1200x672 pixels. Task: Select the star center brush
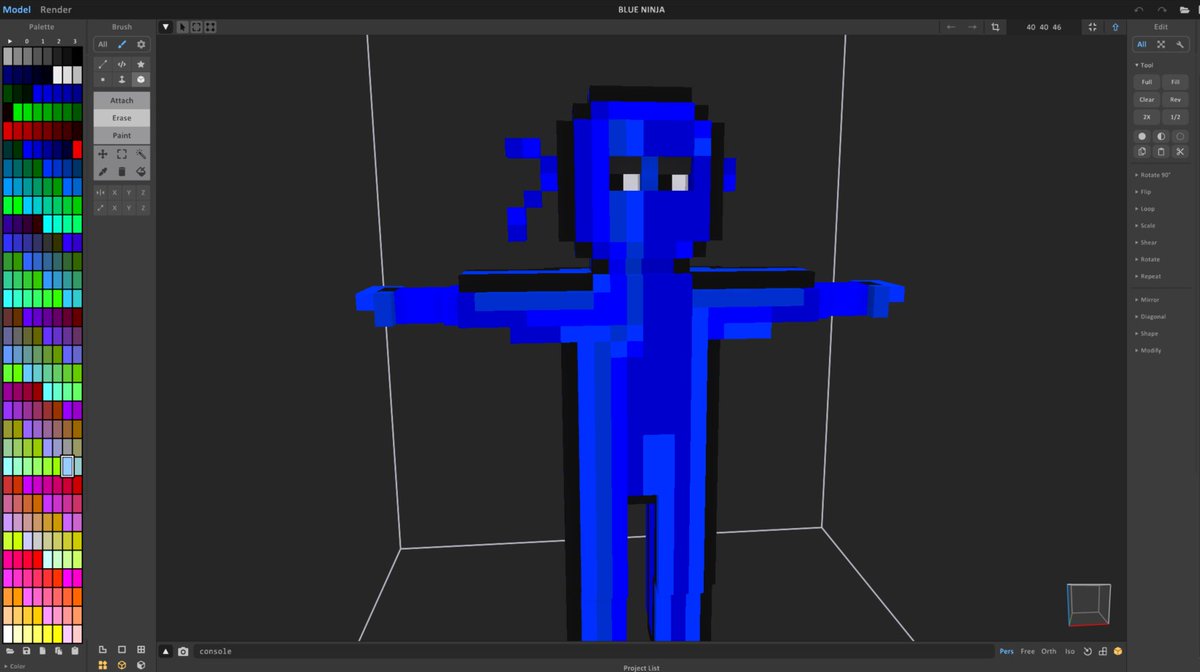coord(141,64)
